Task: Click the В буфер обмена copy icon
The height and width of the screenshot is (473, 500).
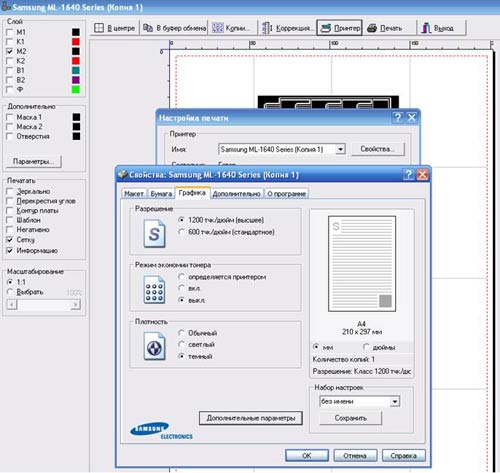Action: click(148, 28)
